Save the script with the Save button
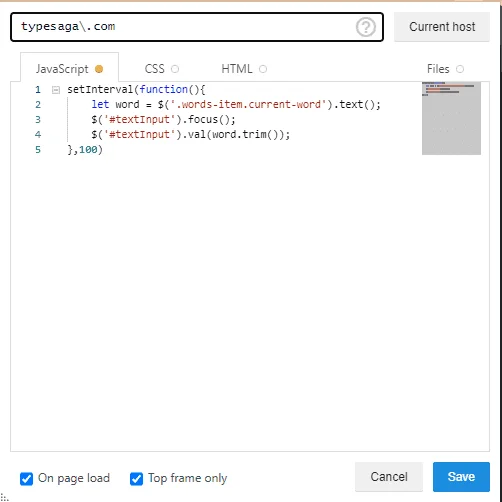Image resolution: width=502 pixels, height=502 pixels. [x=461, y=477]
